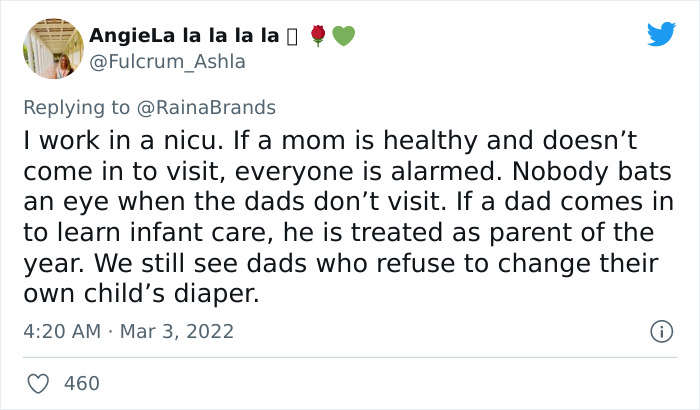Click the Twitter bird logo
The width and height of the screenshot is (700, 410).
[661, 34]
